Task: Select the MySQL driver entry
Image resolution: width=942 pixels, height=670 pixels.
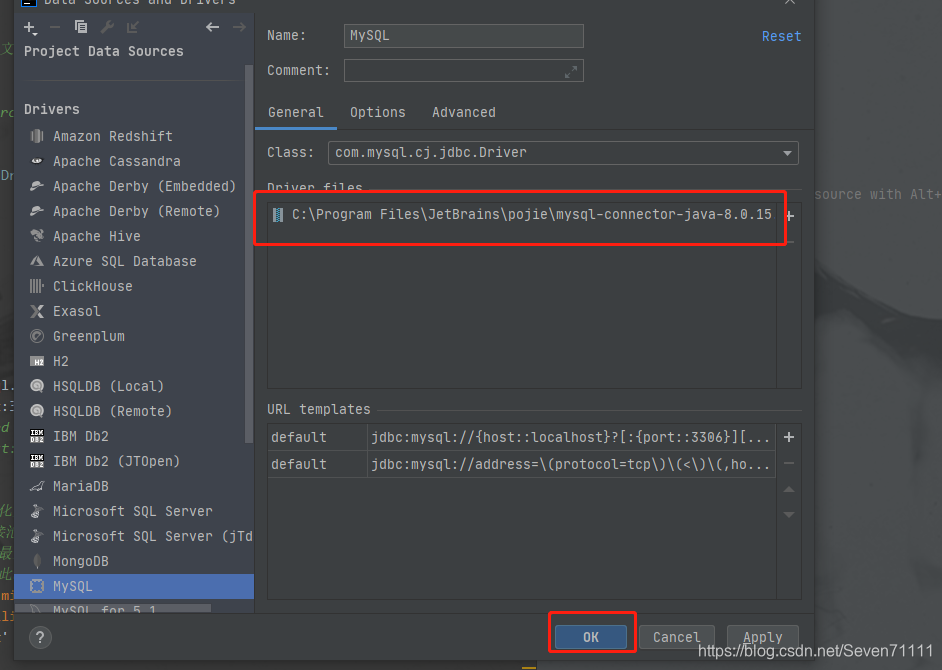Action: [x=134, y=586]
